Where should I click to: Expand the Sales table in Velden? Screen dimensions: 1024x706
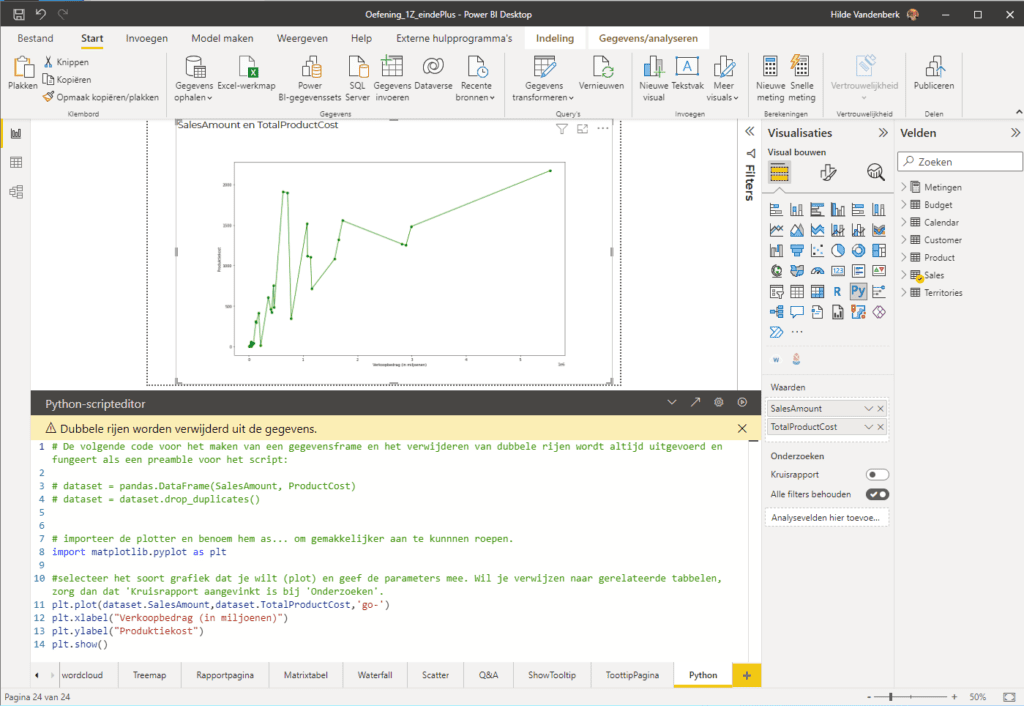(904, 275)
